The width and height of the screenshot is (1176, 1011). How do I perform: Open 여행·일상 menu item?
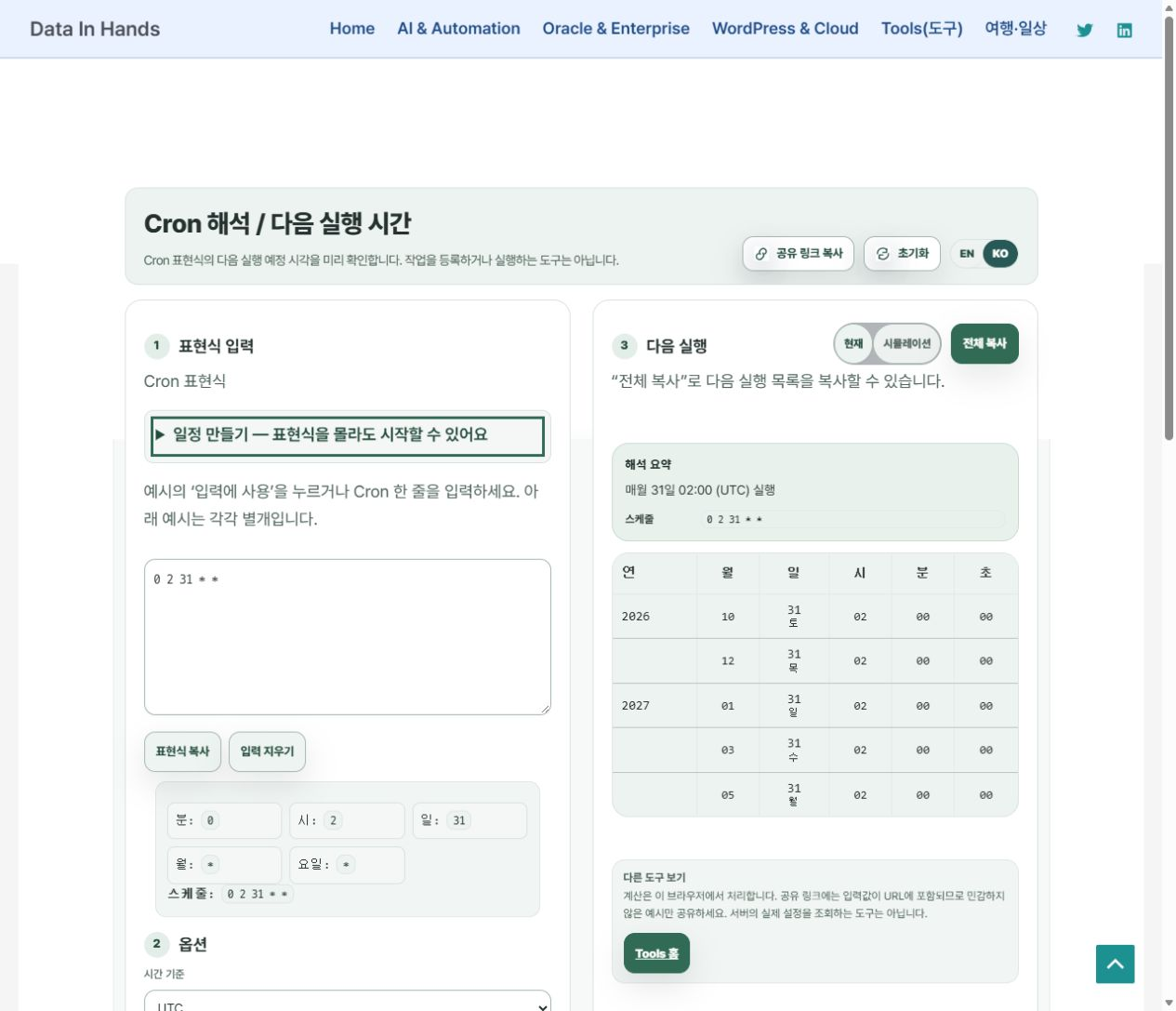1016,28
